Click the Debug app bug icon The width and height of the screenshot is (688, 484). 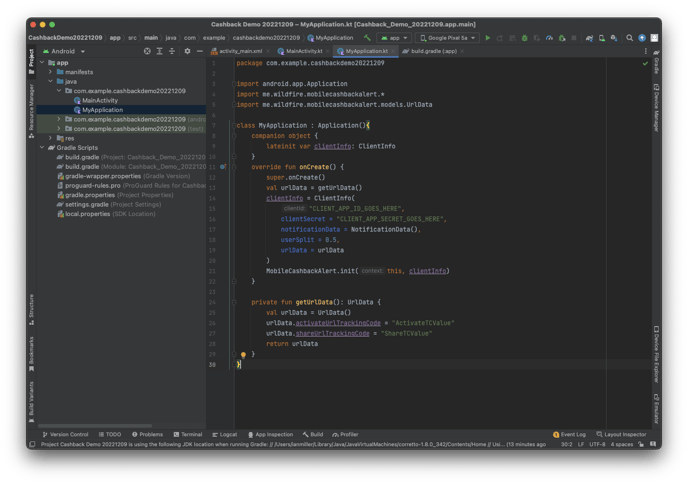pos(524,38)
